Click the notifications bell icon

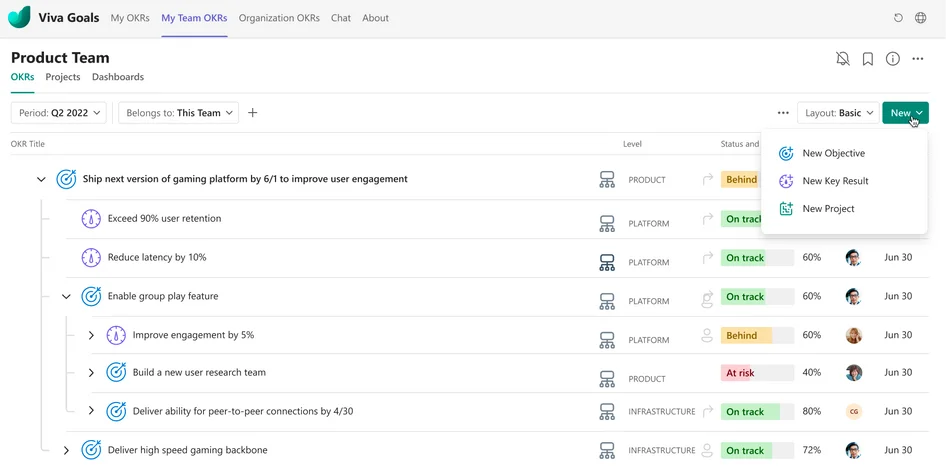(x=843, y=59)
